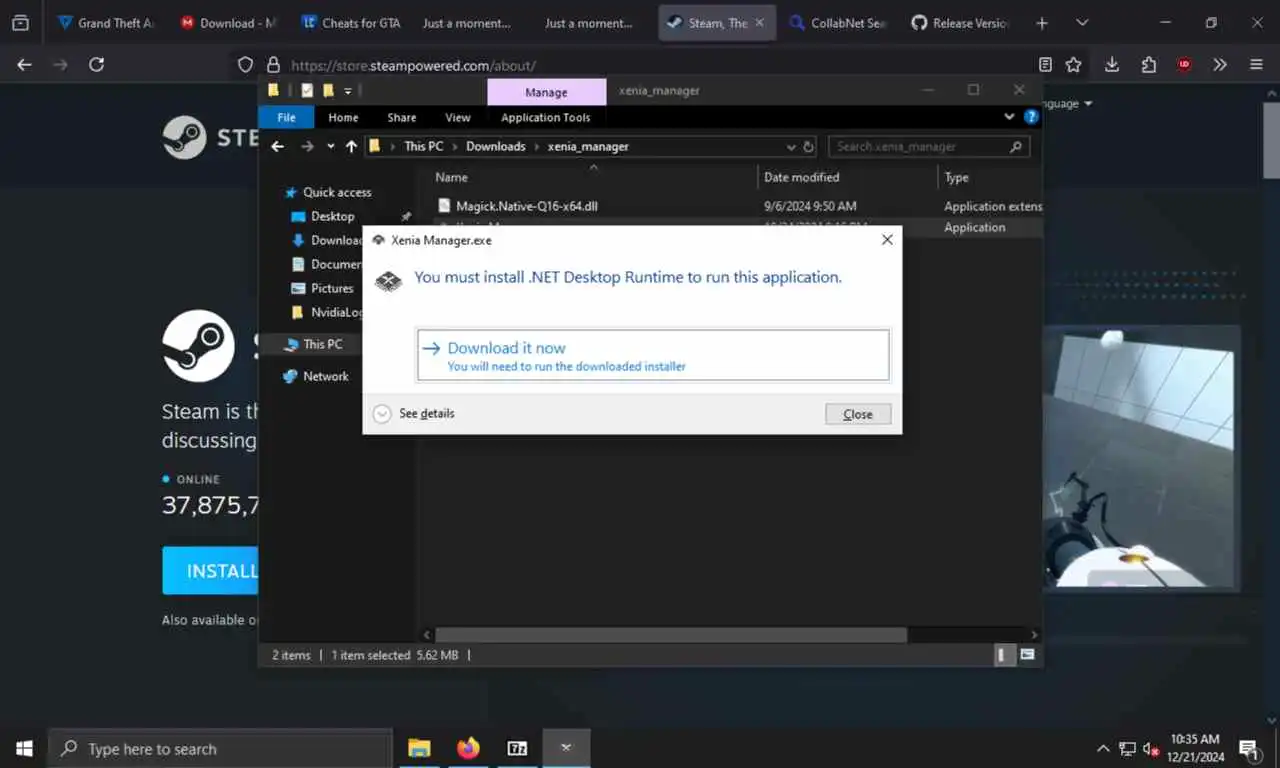Open a new browser tab
The height and width of the screenshot is (768, 1280).
click(1042, 23)
